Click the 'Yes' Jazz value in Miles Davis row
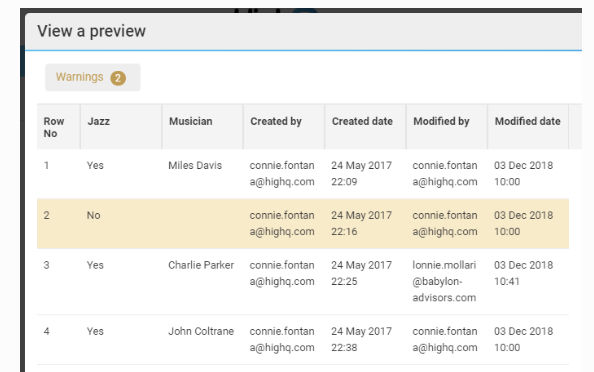Viewport: 594px width, 372px height. pos(95,166)
